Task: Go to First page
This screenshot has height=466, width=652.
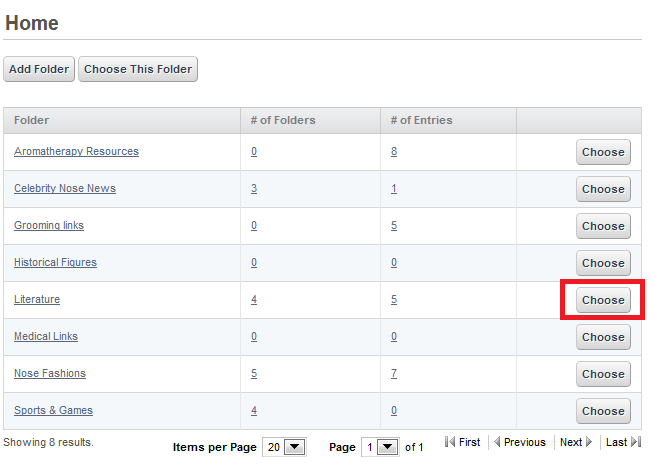Action: tap(462, 442)
